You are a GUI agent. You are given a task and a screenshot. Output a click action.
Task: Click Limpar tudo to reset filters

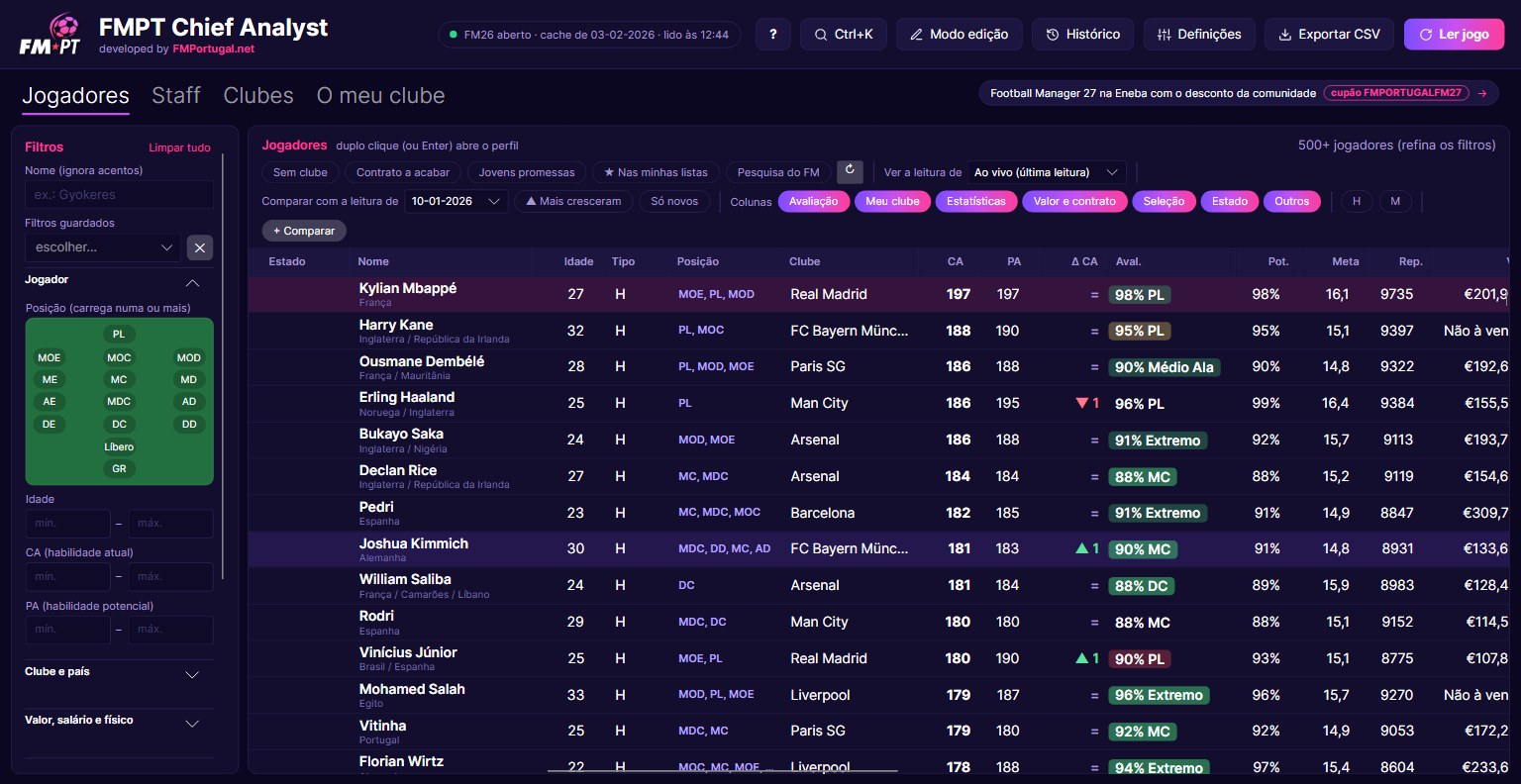[179, 147]
